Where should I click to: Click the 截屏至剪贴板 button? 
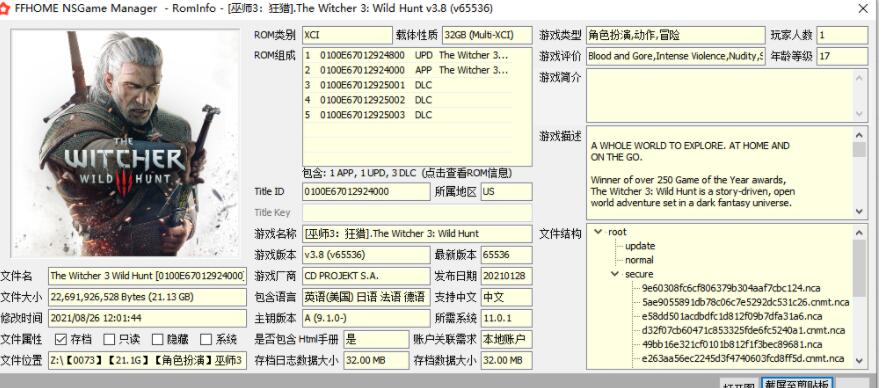click(x=797, y=384)
